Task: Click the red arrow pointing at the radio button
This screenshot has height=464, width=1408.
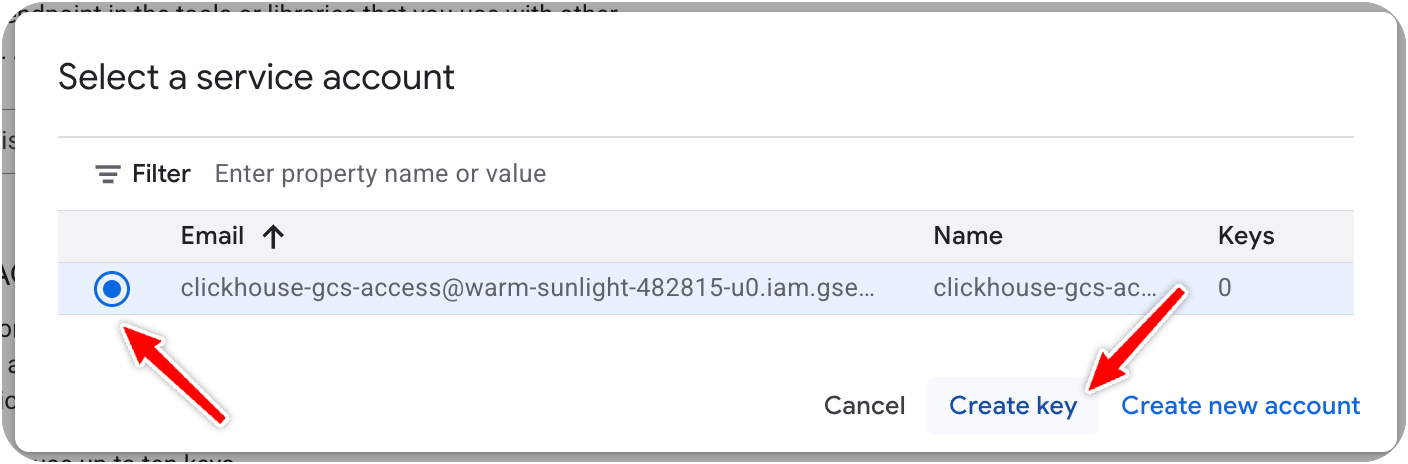Action: coord(180,370)
